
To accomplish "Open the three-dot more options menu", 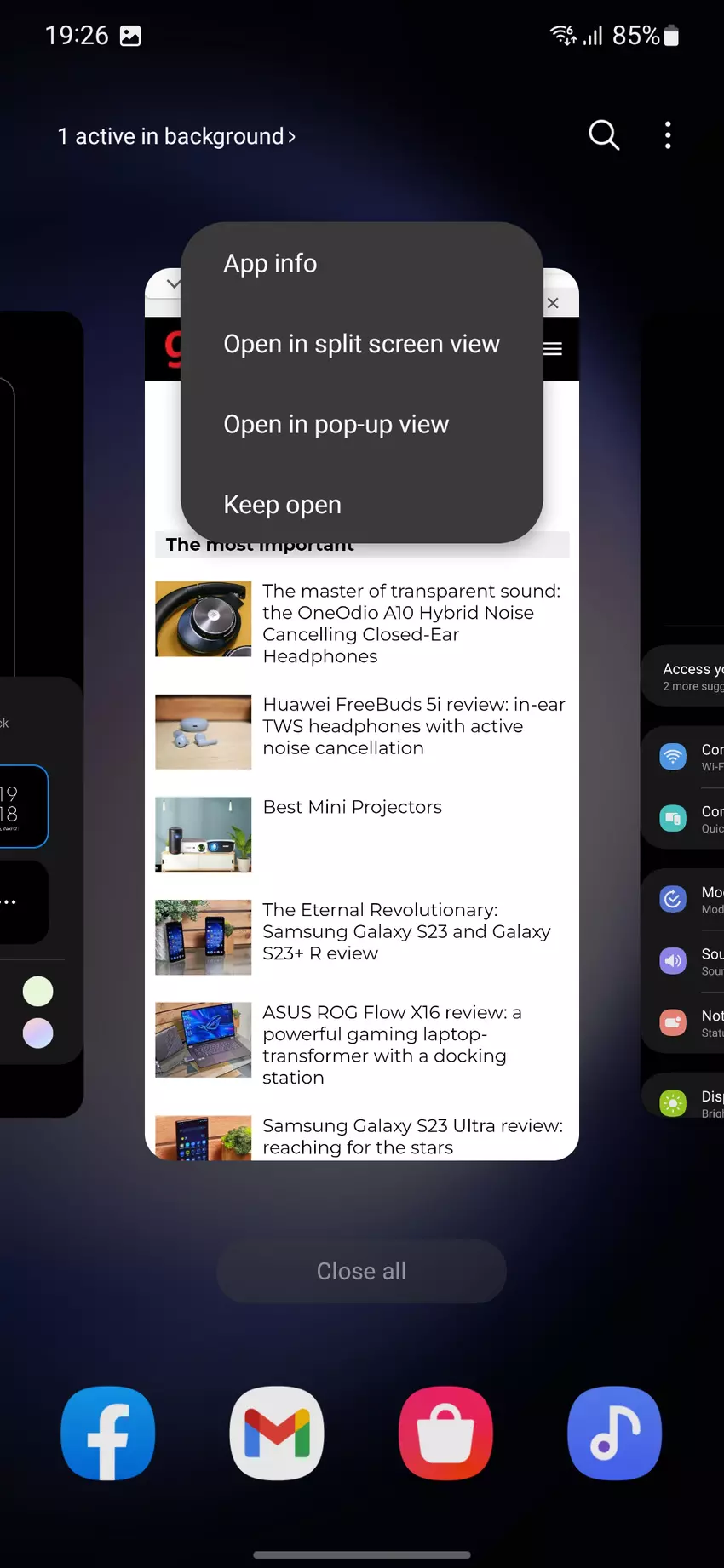I will coord(668,135).
